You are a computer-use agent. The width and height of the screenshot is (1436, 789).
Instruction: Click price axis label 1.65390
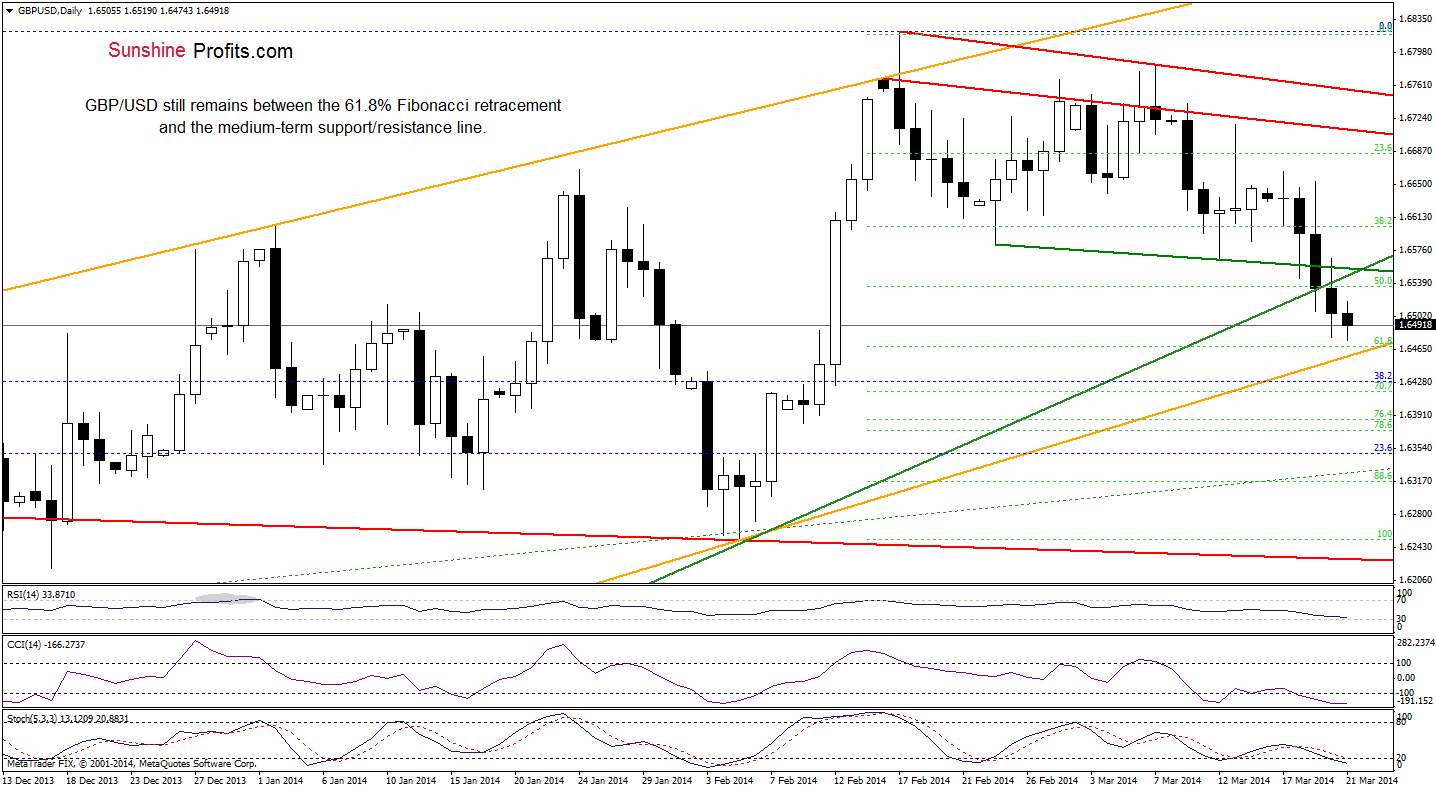[1416, 283]
